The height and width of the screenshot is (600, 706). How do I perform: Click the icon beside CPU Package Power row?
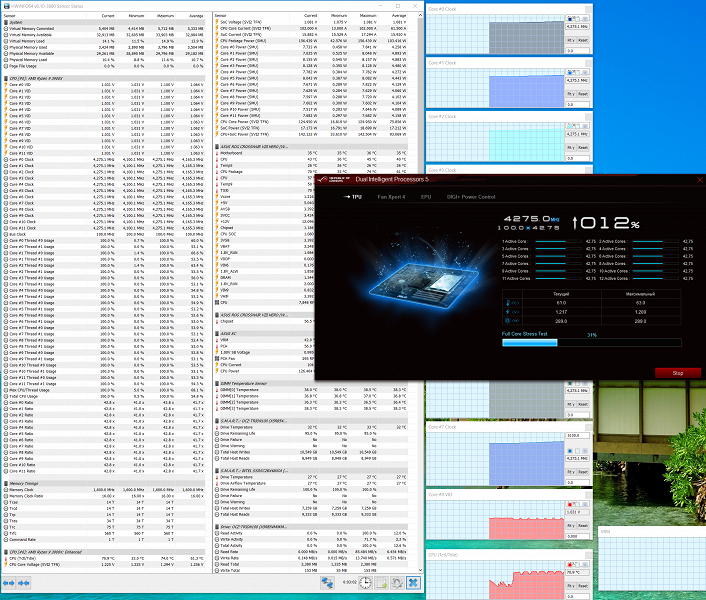pyautogui.click(x=217, y=41)
